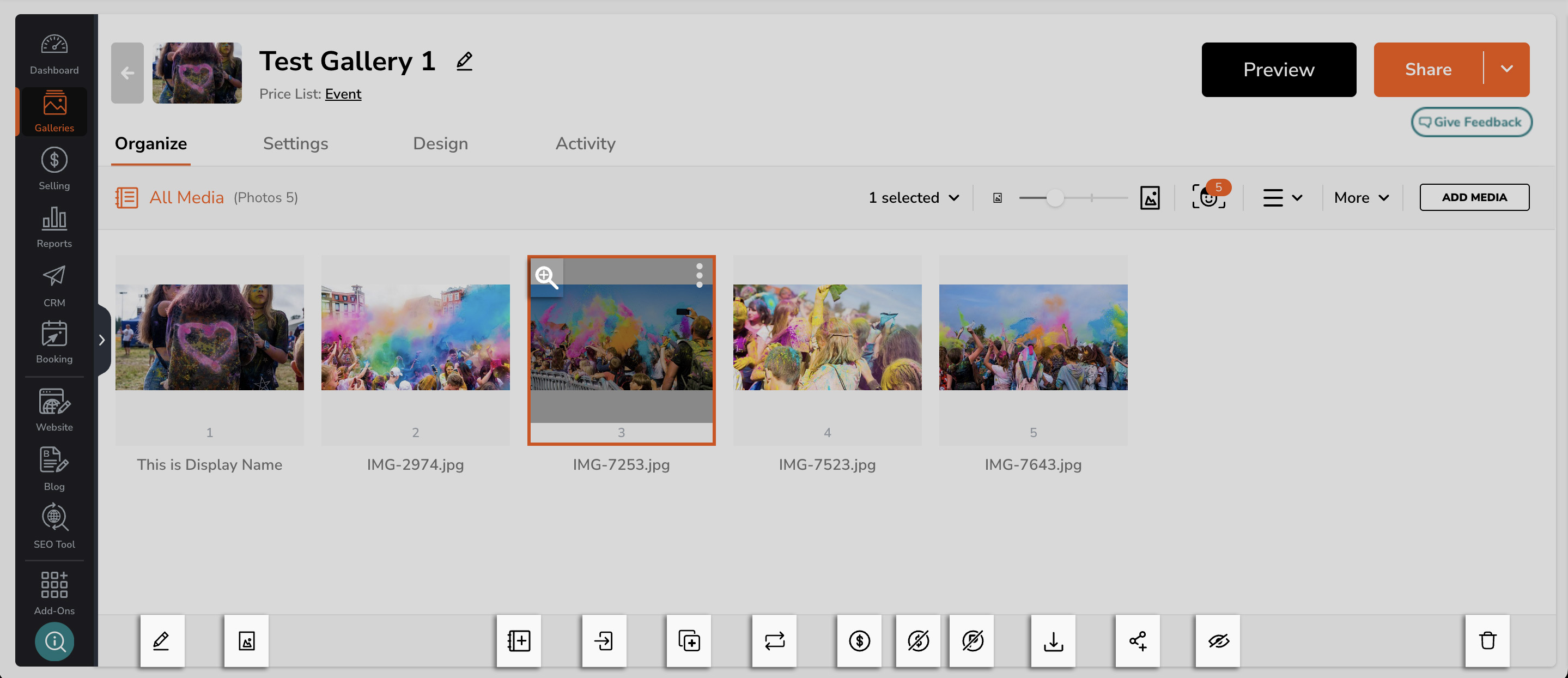Screen dimensions: 1568x678
Task: Set selected photo as gallery cover
Action: 246,641
